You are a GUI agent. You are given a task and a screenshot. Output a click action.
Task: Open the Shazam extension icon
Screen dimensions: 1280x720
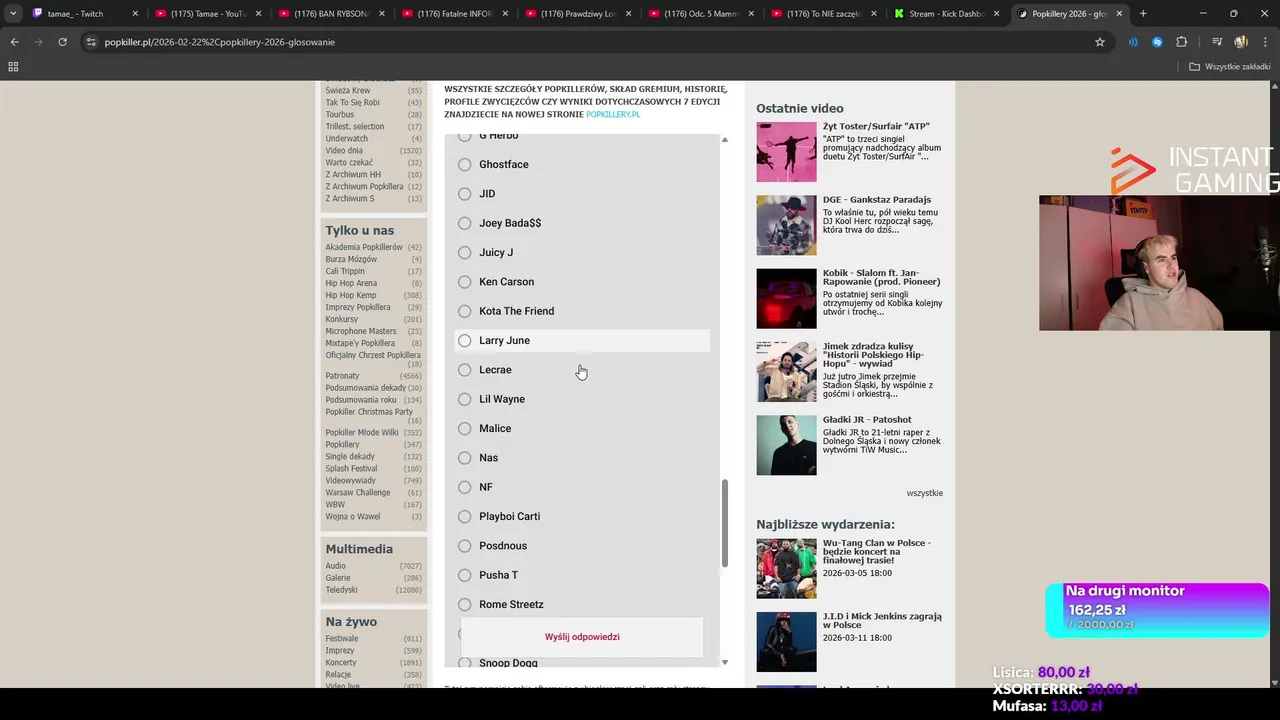1157,42
